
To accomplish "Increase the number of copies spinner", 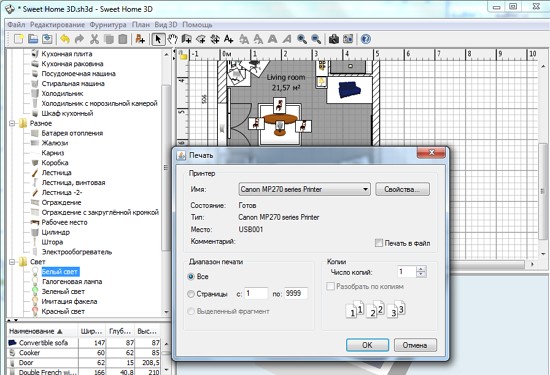I will pyautogui.click(x=421, y=269).
